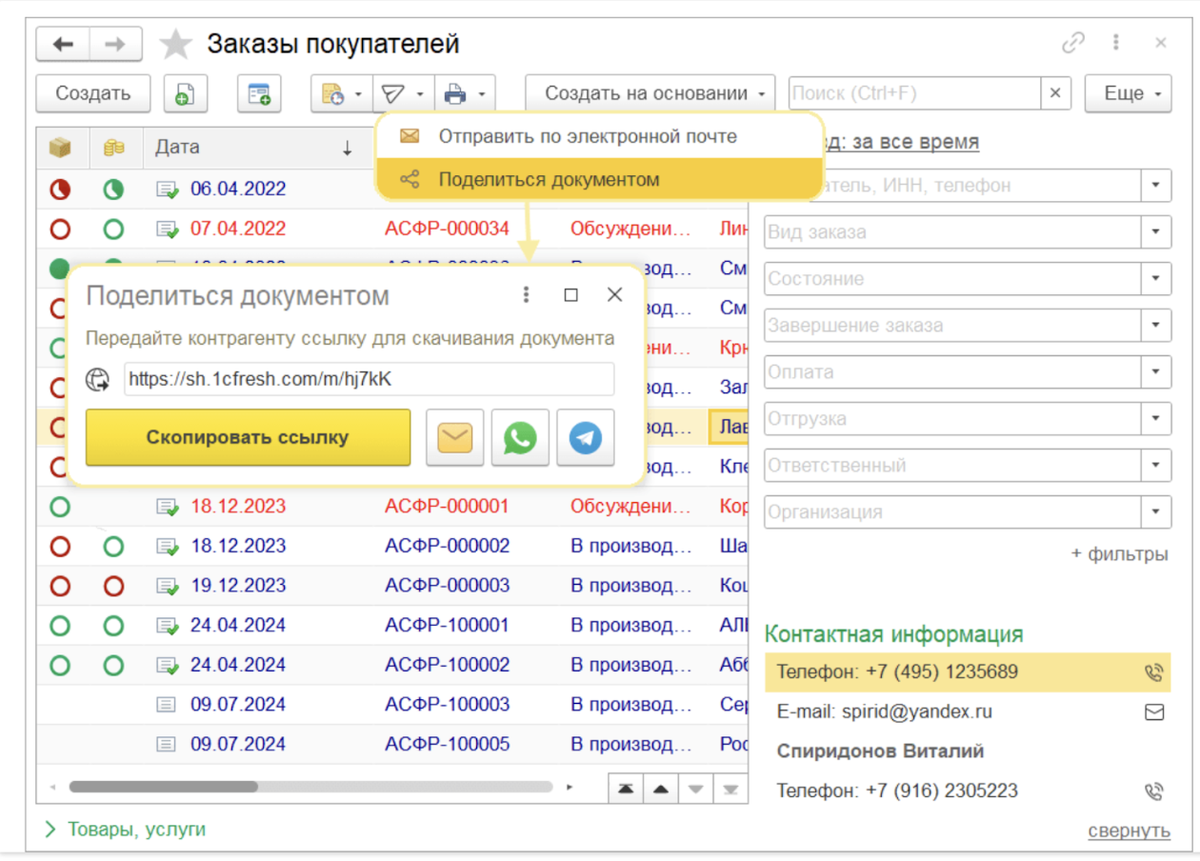Click the printer toolbar icon

[x=455, y=94]
